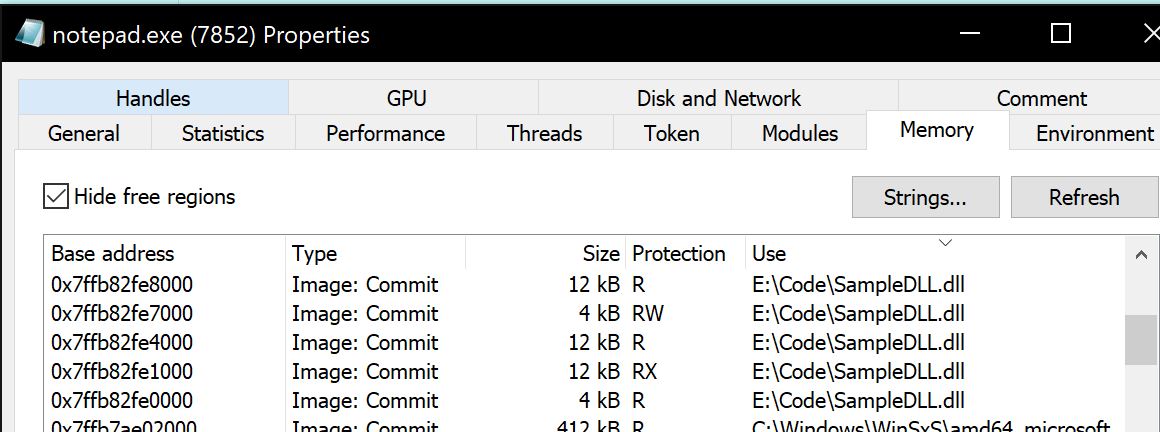
Task: Sort the list by Protection column
Action: pos(679,254)
